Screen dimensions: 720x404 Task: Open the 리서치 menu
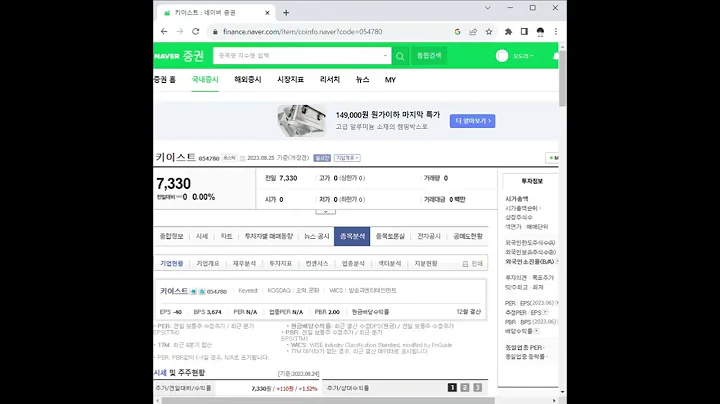[330, 80]
